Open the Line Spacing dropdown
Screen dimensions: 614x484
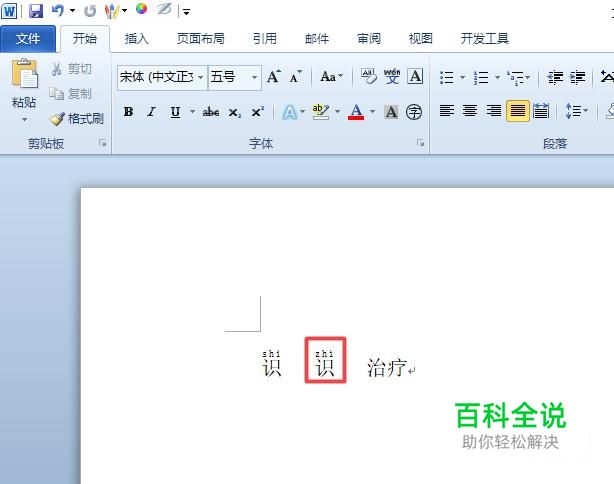point(576,111)
